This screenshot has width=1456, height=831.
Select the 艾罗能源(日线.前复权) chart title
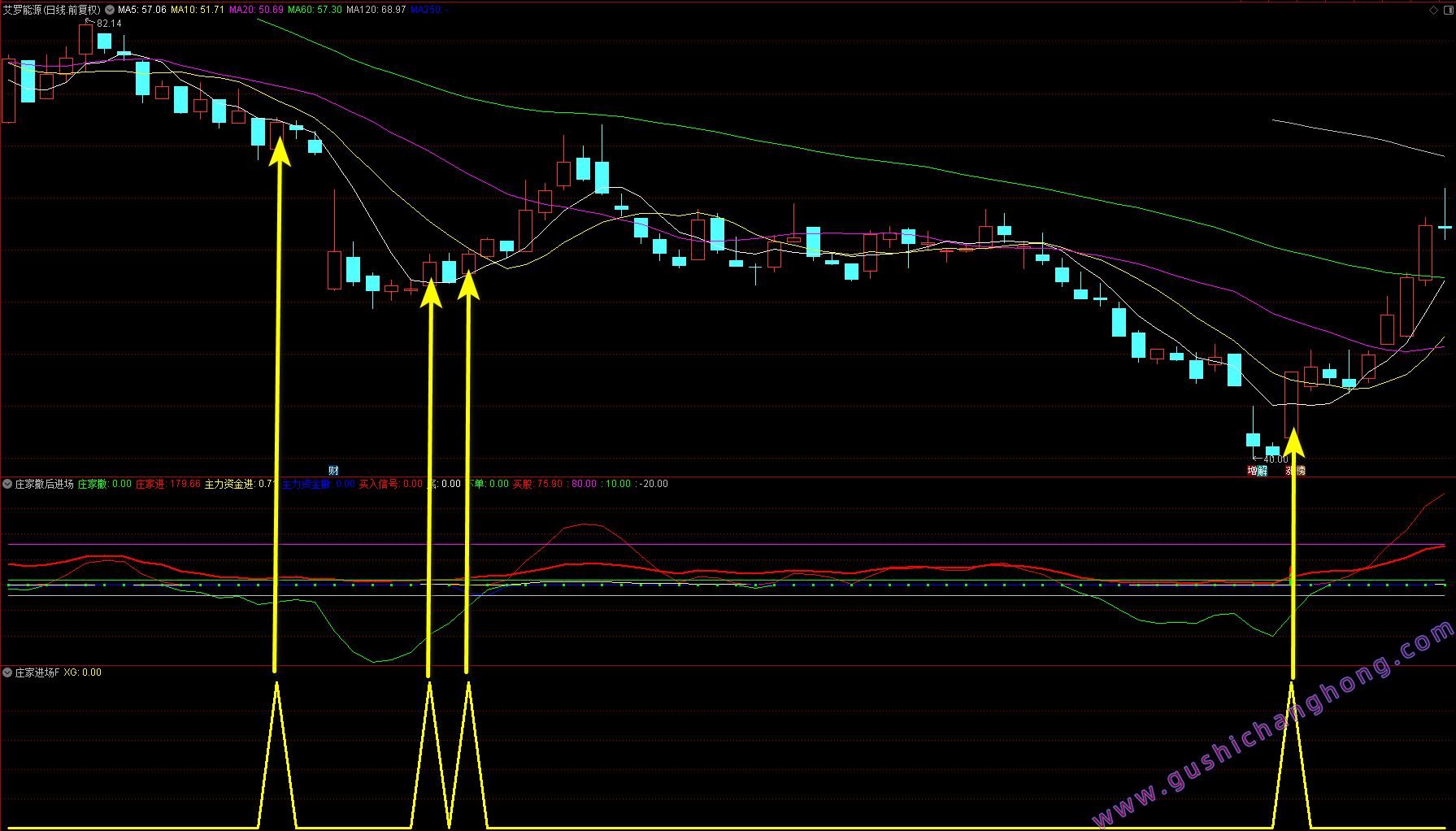coord(52,10)
